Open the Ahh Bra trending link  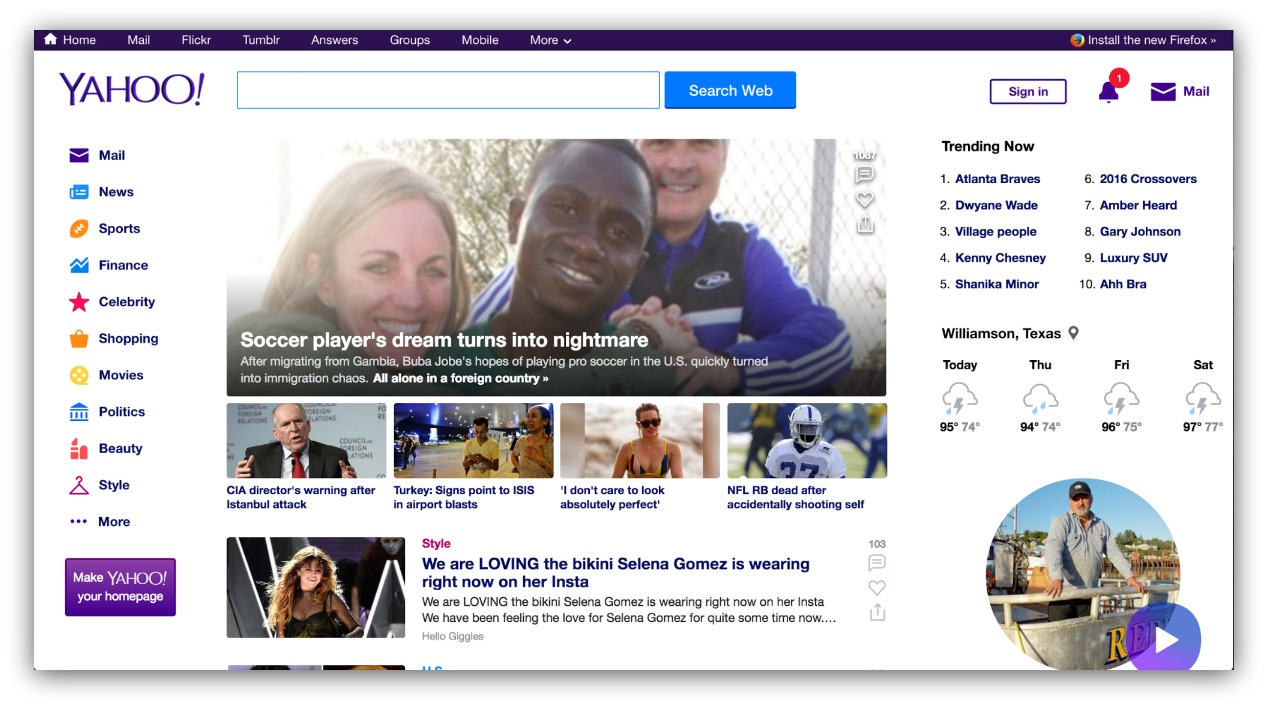pyautogui.click(x=1123, y=284)
